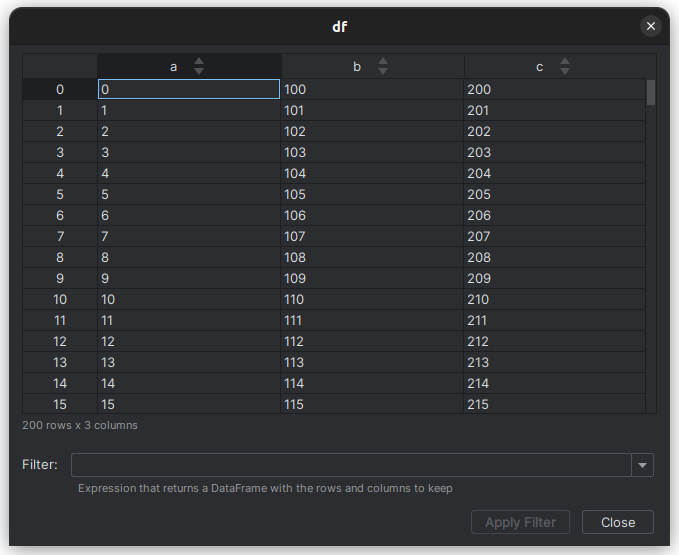Image resolution: width=679 pixels, height=555 pixels.
Task: Select cell with value 209
Action: click(555, 278)
